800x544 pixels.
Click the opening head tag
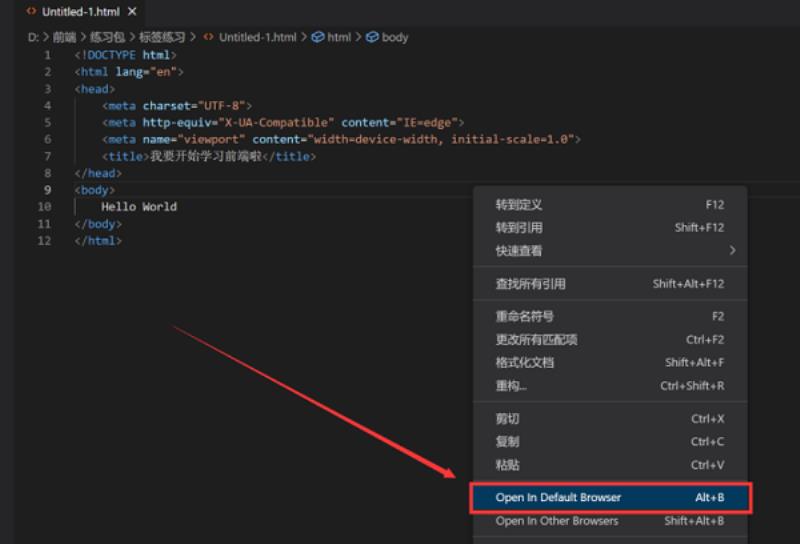pos(95,89)
